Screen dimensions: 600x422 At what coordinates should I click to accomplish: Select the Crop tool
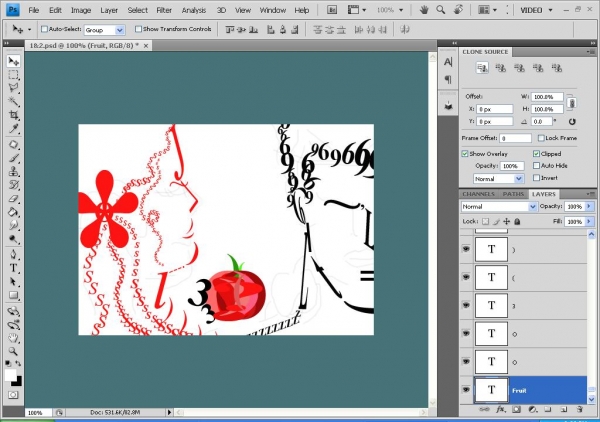tap(13, 115)
